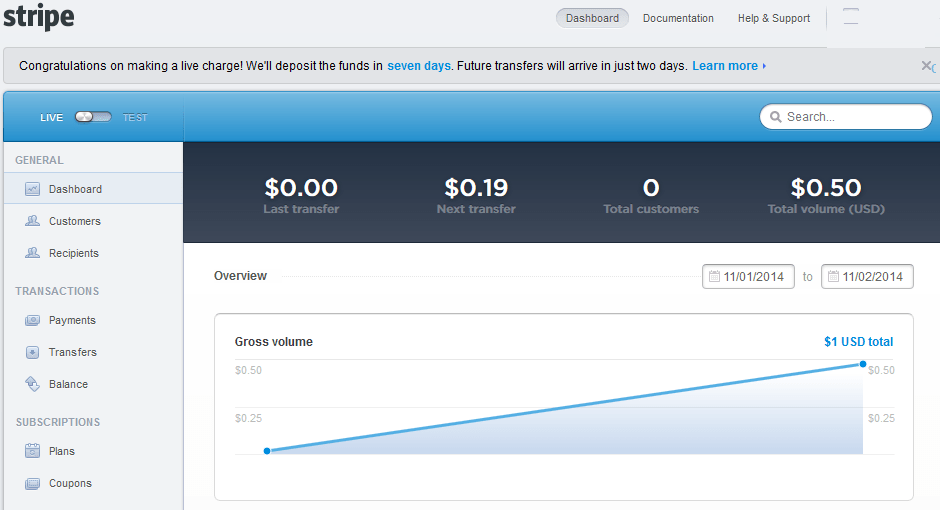Viewport: 940px width, 510px height.
Task: Open the end date 11/02/2014 picker
Action: click(867, 276)
